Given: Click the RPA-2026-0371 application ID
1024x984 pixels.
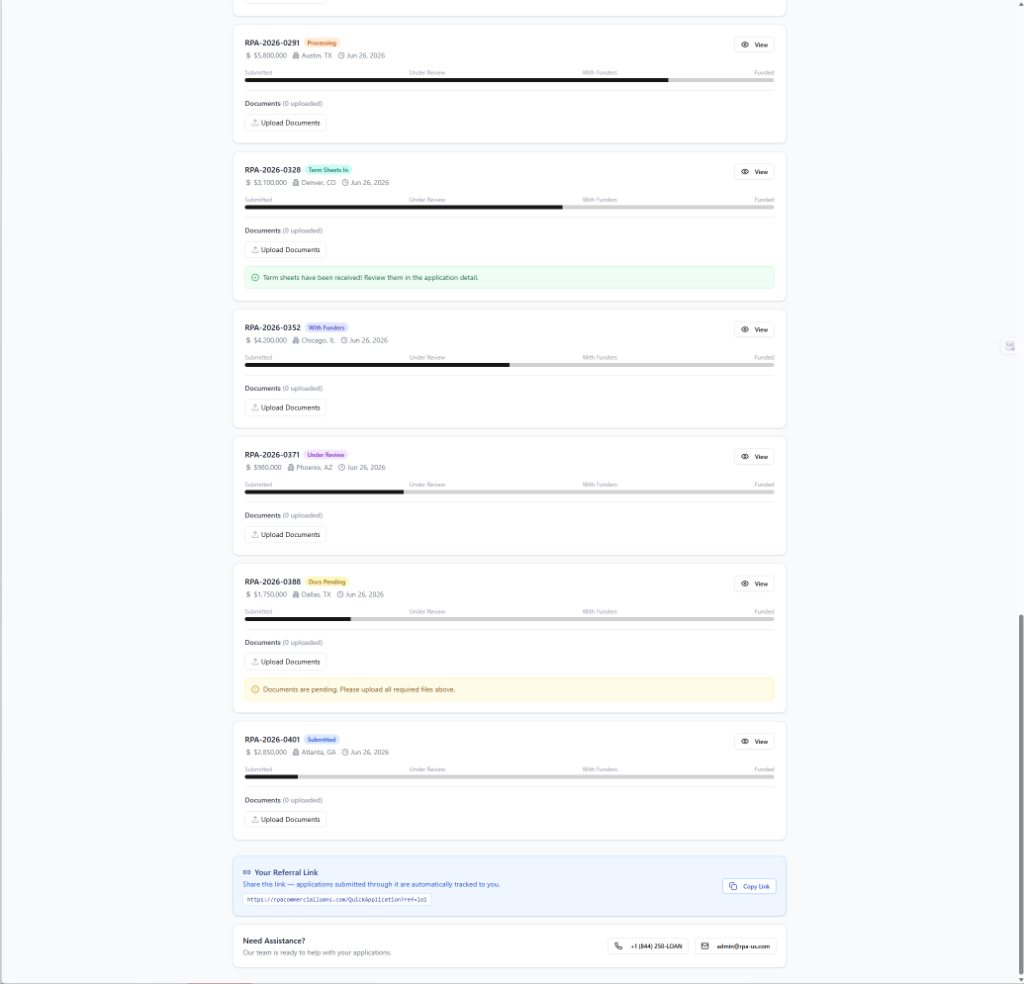Looking at the screenshot, I should (x=272, y=455).
